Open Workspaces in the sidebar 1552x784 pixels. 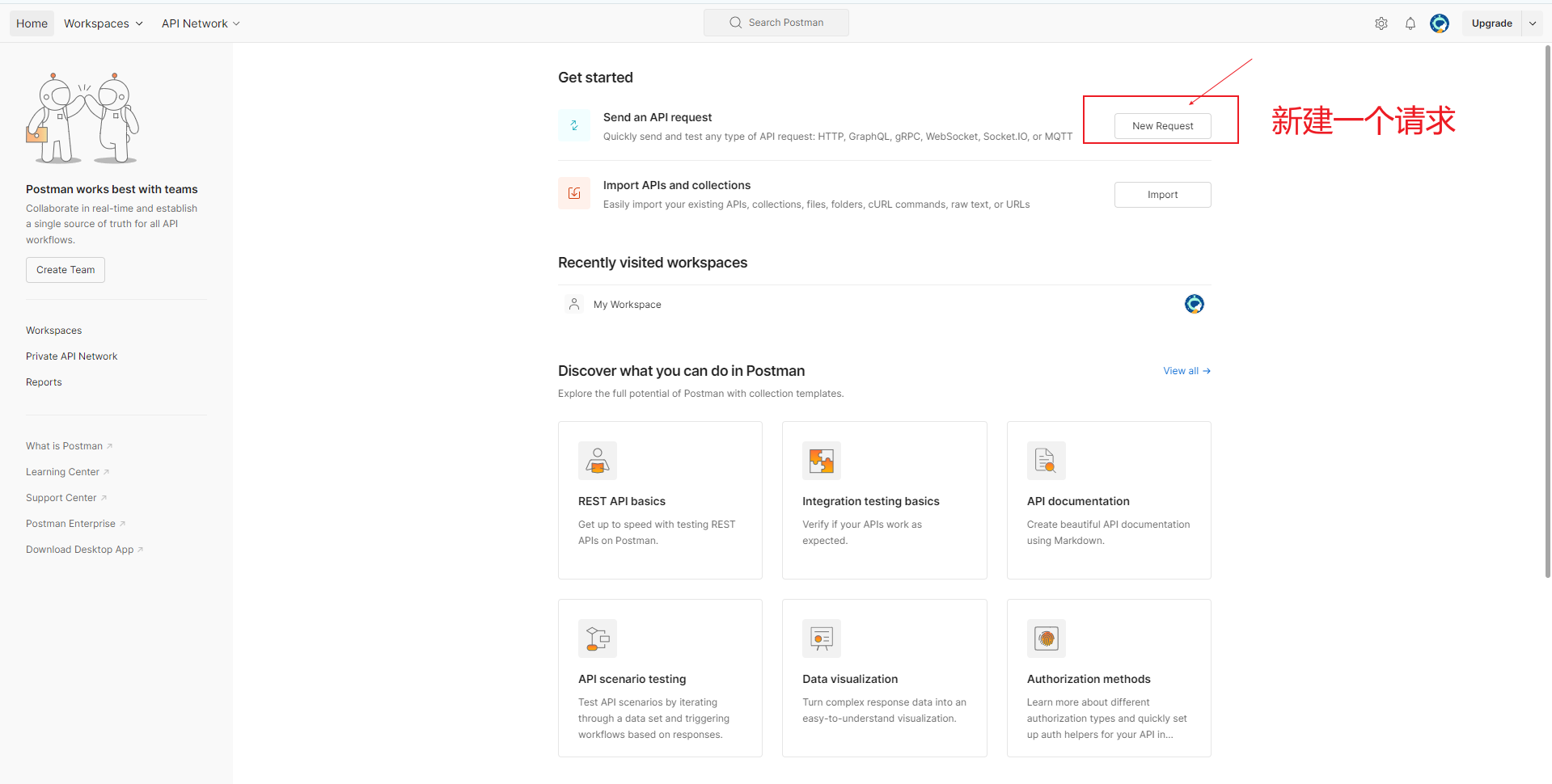tap(53, 331)
